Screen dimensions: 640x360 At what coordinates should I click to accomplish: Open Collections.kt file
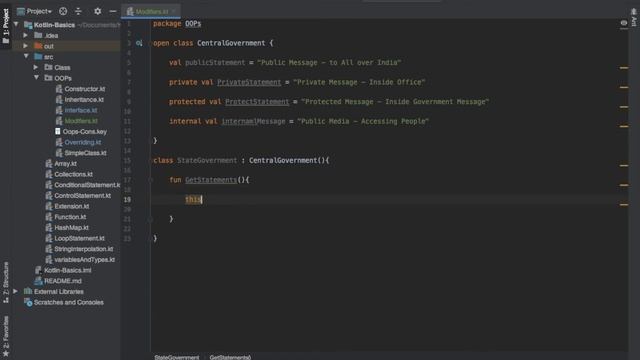pos(73,174)
